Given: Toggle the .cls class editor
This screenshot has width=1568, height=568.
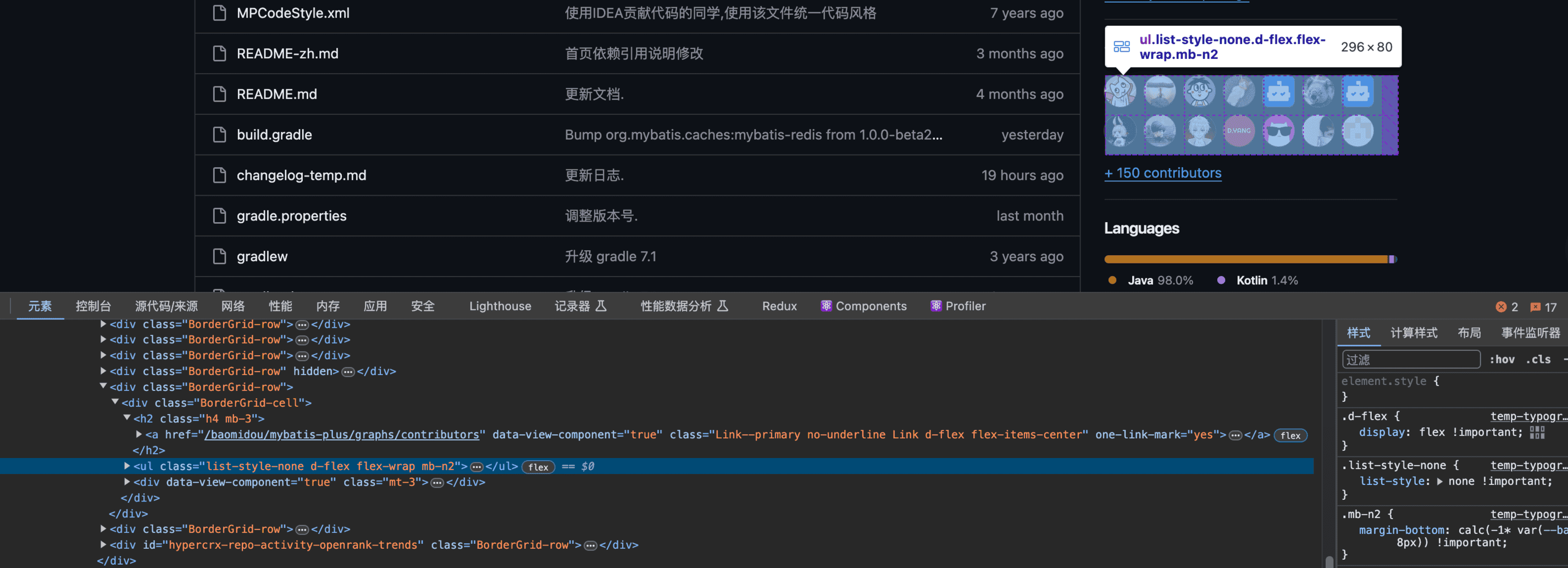Looking at the screenshot, I should [1538, 359].
